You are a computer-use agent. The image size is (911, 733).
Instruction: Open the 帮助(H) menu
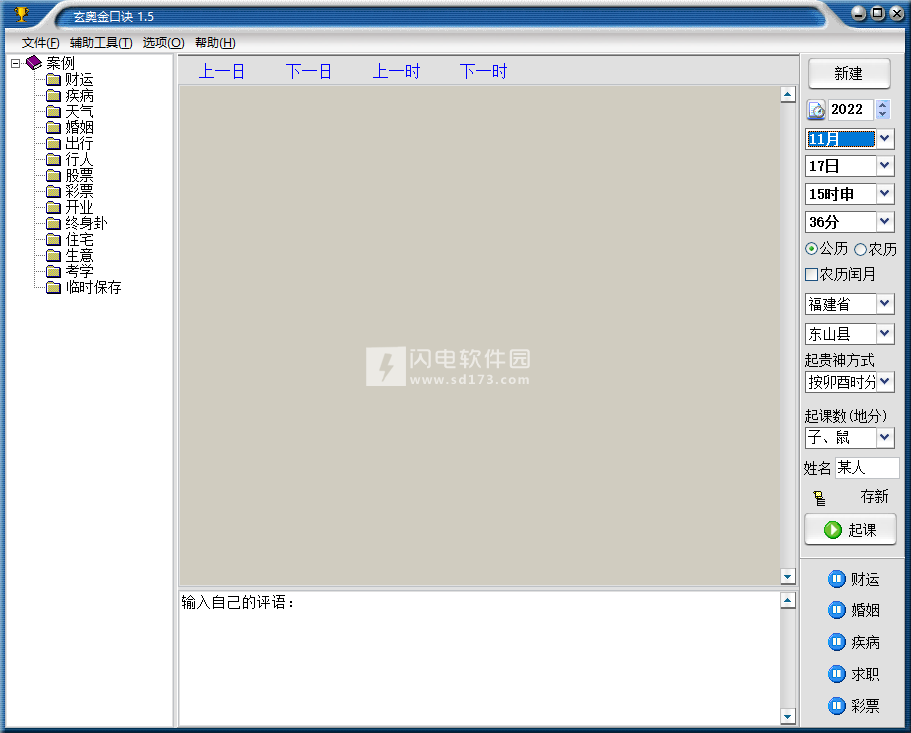click(215, 42)
